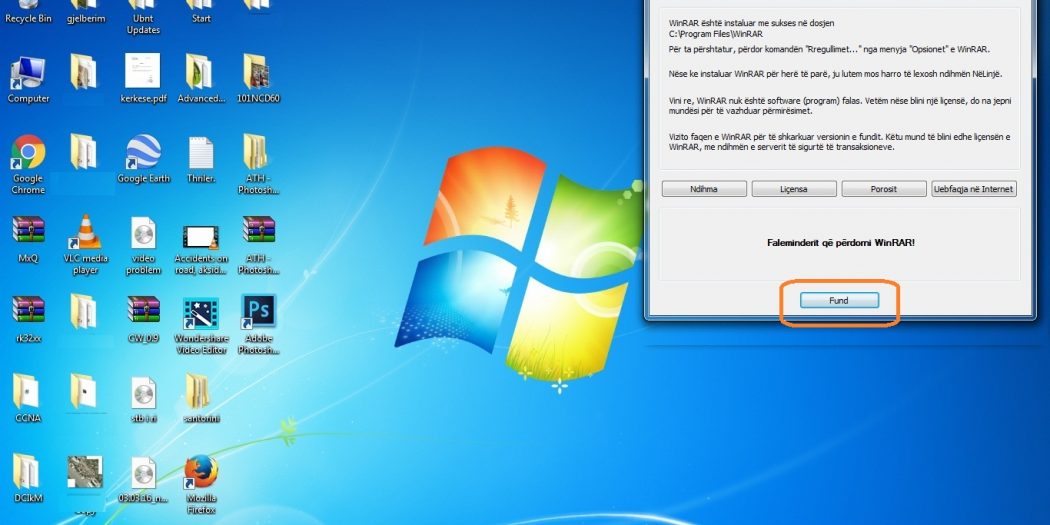Select the Adobe Photoshop shortcut icon
This screenshot has width=1050, height=525.
[258, 312]
